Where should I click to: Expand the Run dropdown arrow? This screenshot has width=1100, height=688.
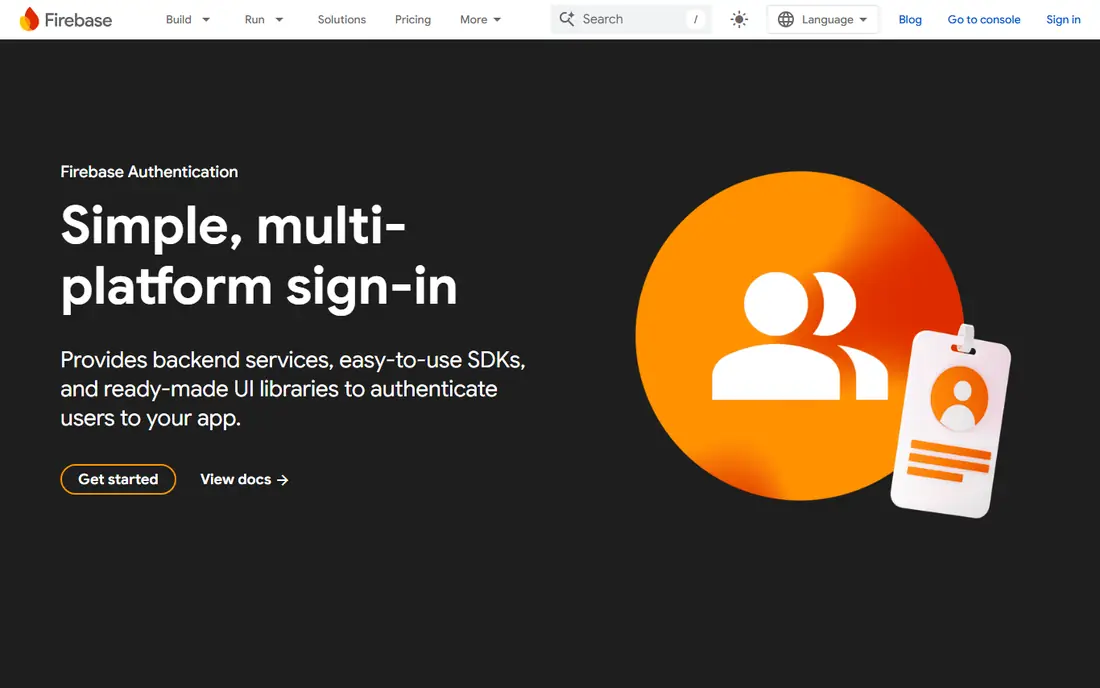(x=279, y=20)
